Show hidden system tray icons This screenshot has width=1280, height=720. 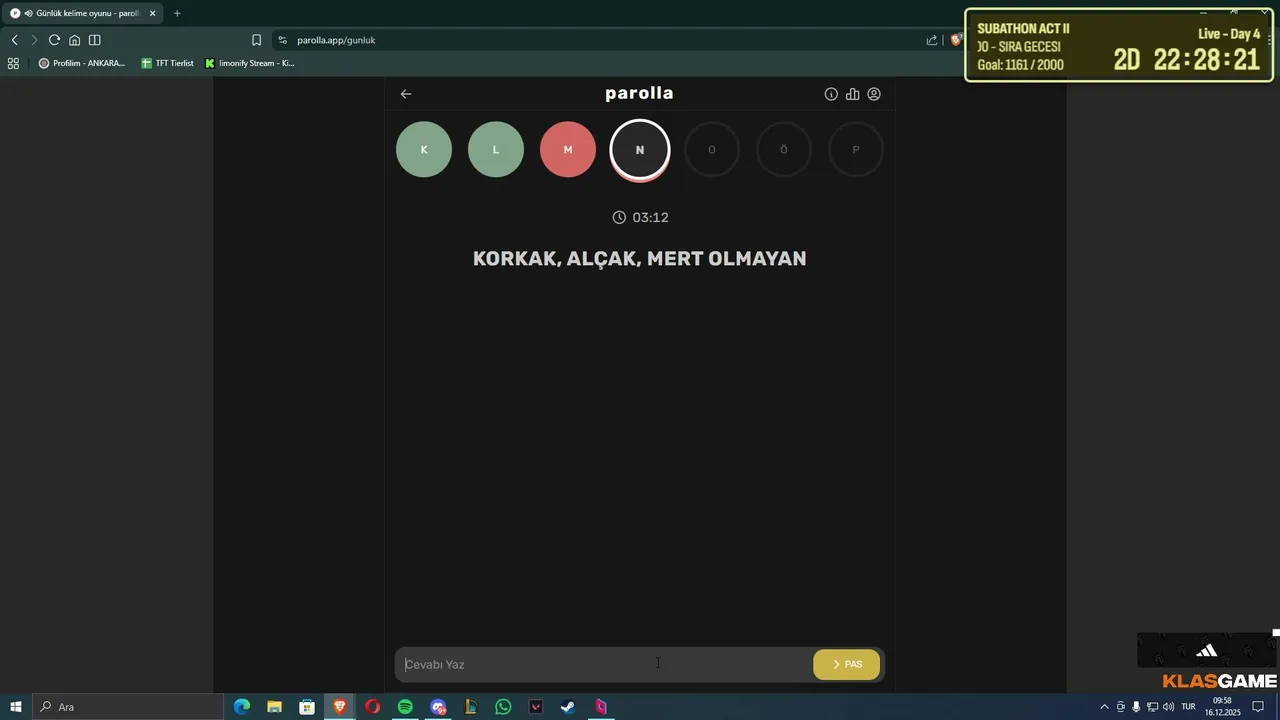tap(1104, 707)
